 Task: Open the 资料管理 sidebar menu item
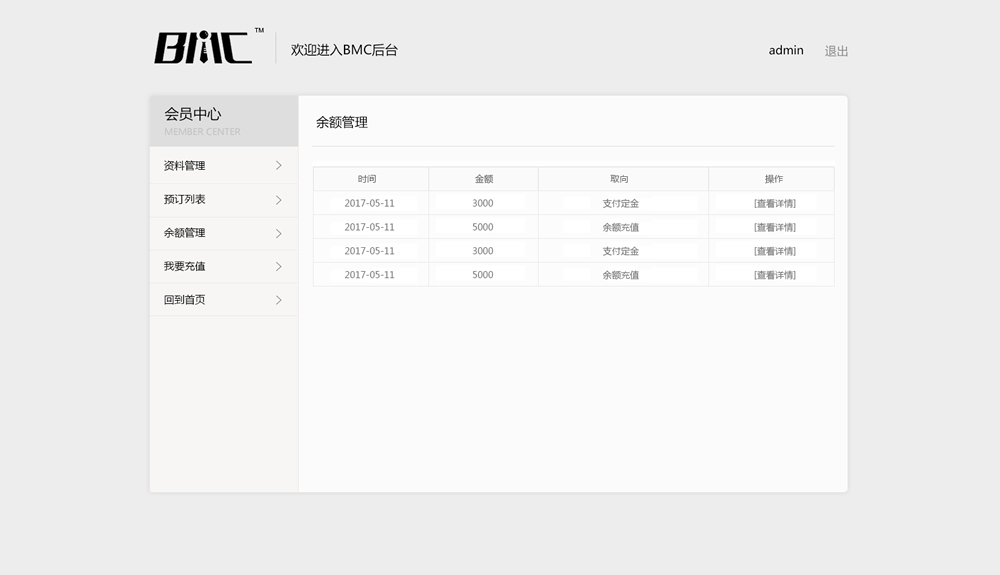point(185,166)
